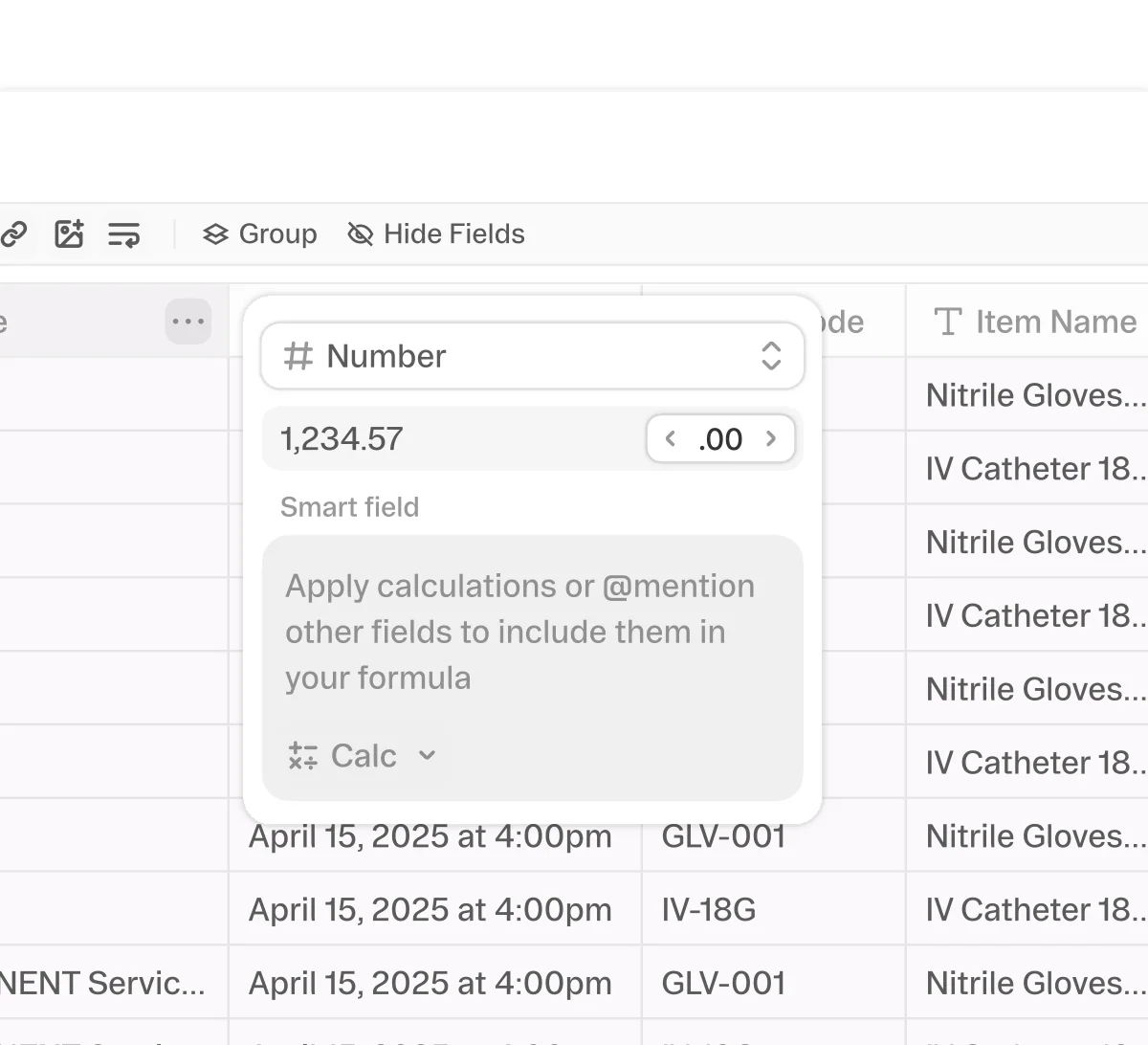Click the Group button
This screenshot has width=1148, height=1045.
coord(260,234)
